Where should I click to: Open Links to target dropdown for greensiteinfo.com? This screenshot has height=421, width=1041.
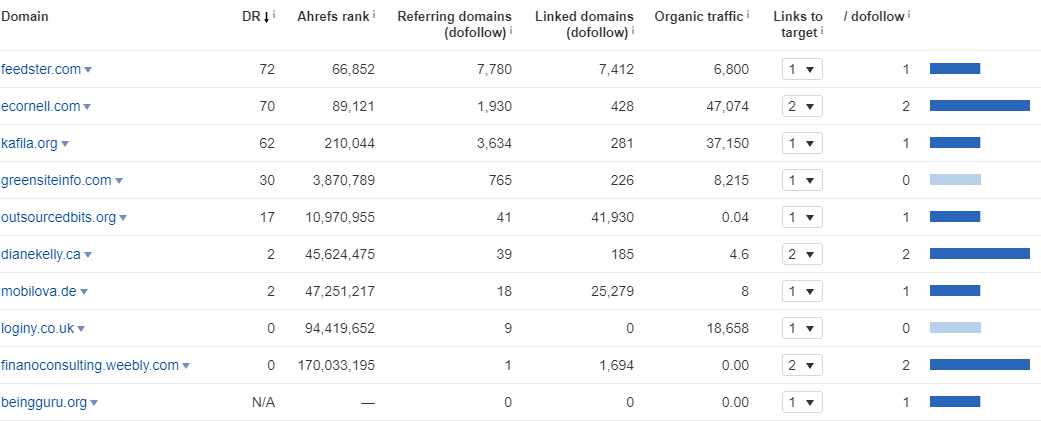coord(802,180)
